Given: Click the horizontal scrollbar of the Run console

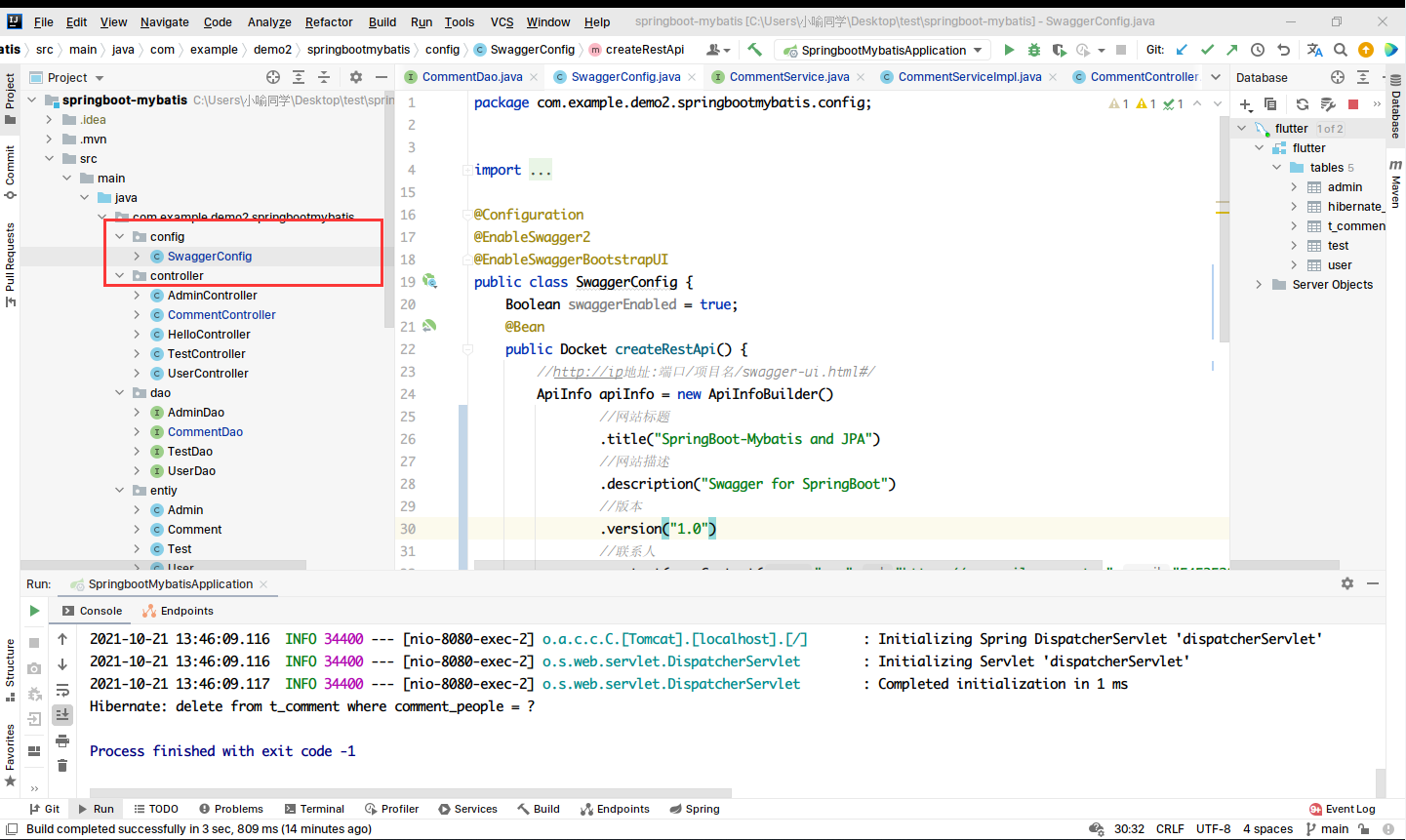Looking at the screenshot, I should [x=410, y=792].
